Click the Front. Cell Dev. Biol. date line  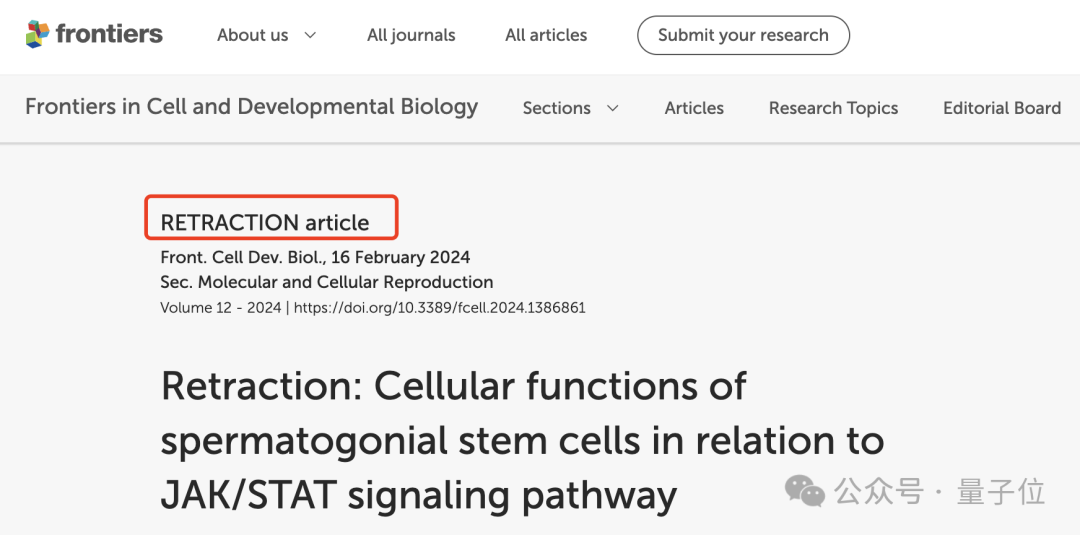[x=315, y=257]
